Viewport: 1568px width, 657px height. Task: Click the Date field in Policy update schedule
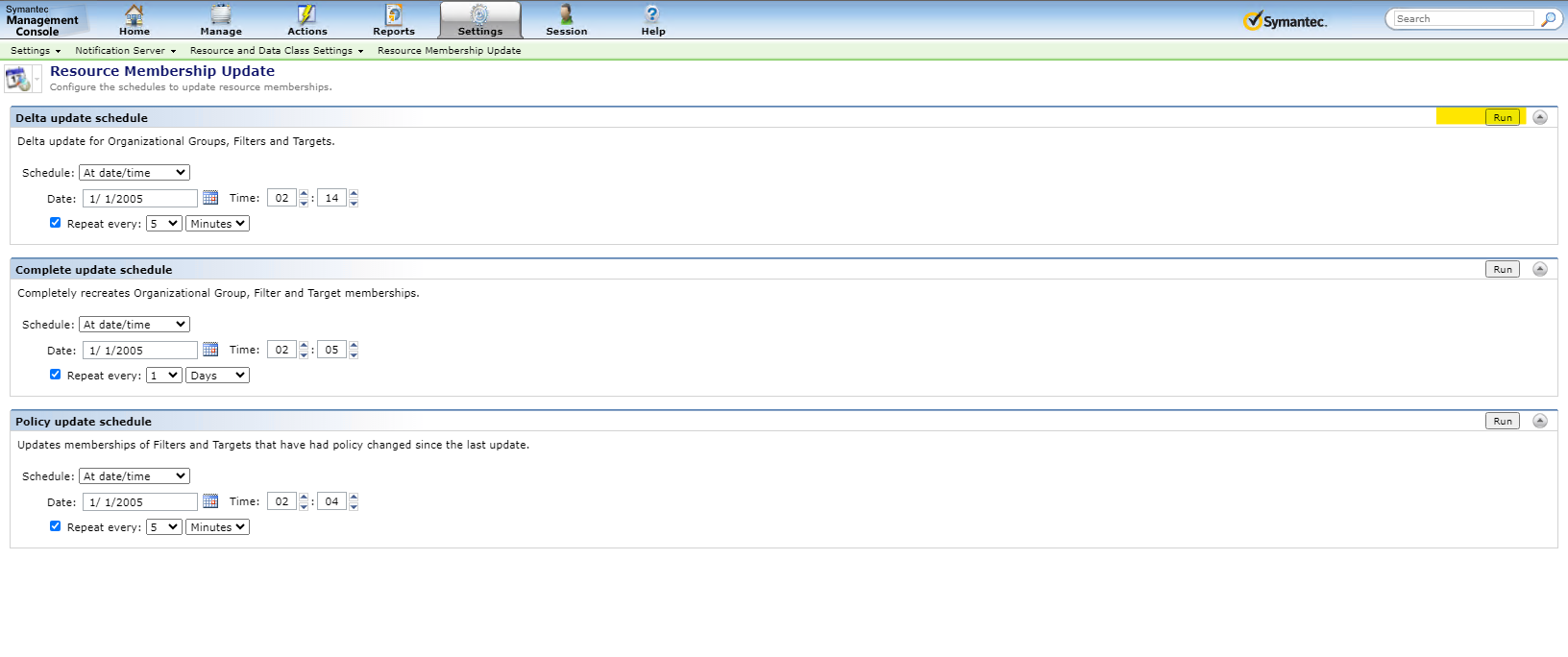140,501
